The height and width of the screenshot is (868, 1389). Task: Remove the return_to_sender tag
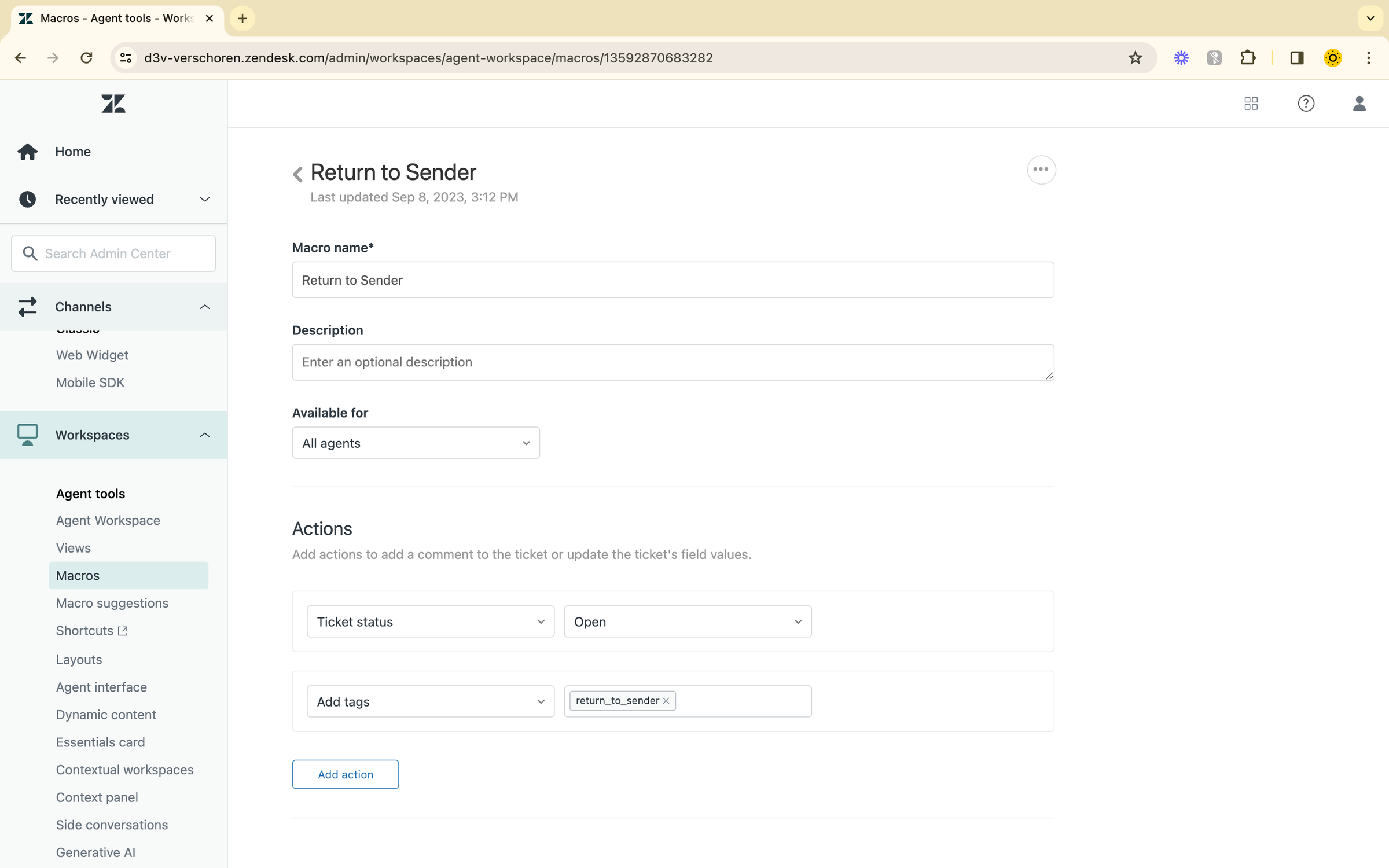coord(667,700)
